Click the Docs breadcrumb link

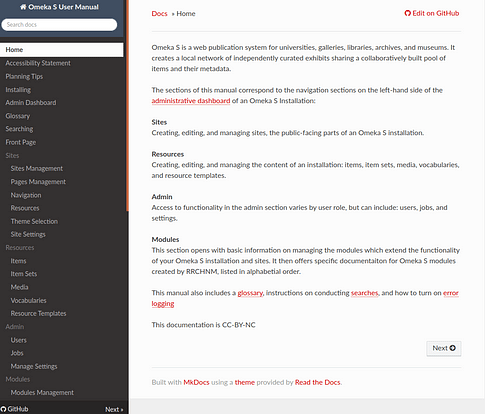pos(159,14)
